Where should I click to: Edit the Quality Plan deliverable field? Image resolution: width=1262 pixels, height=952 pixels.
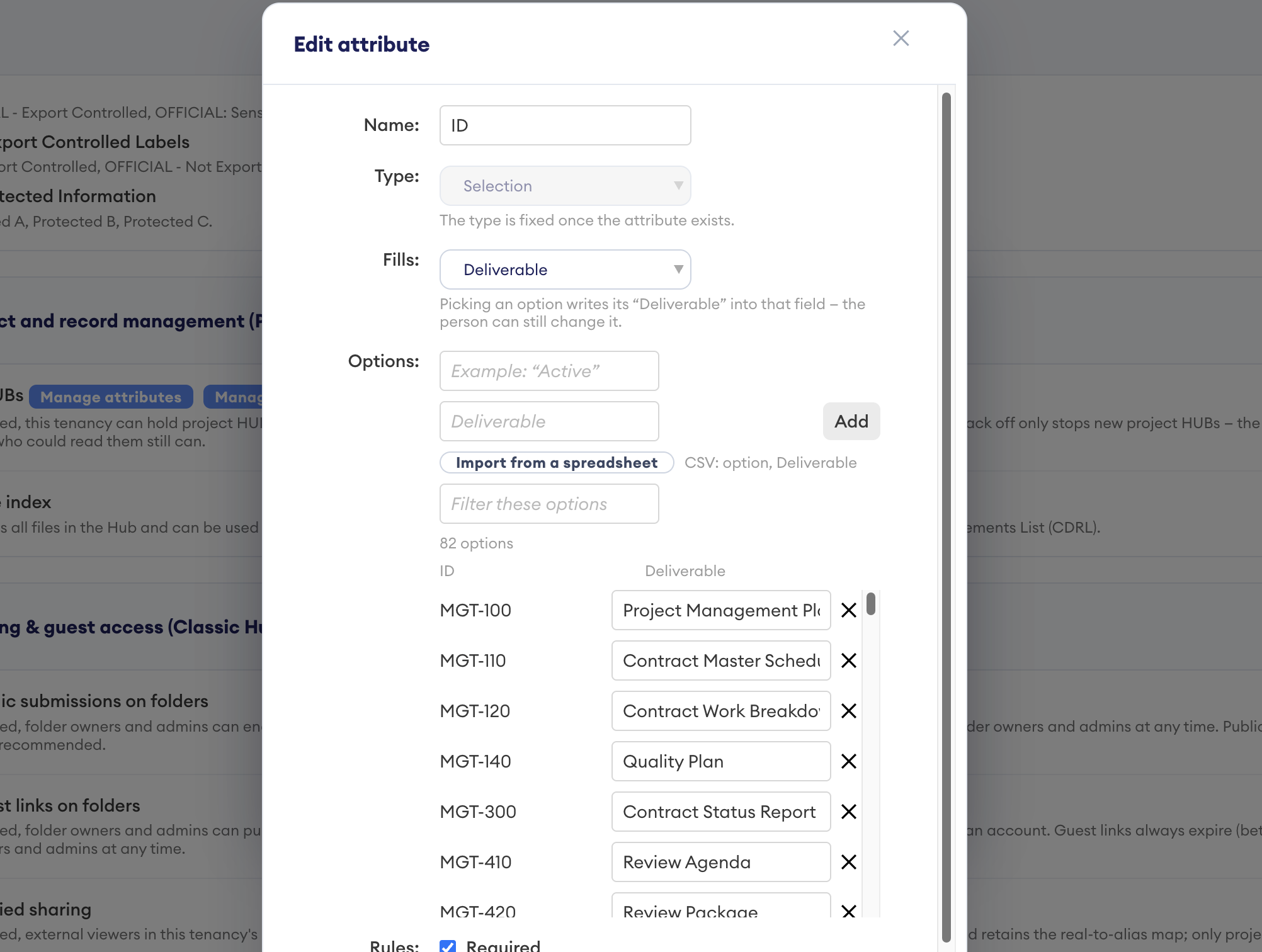(x=721, y=761)
